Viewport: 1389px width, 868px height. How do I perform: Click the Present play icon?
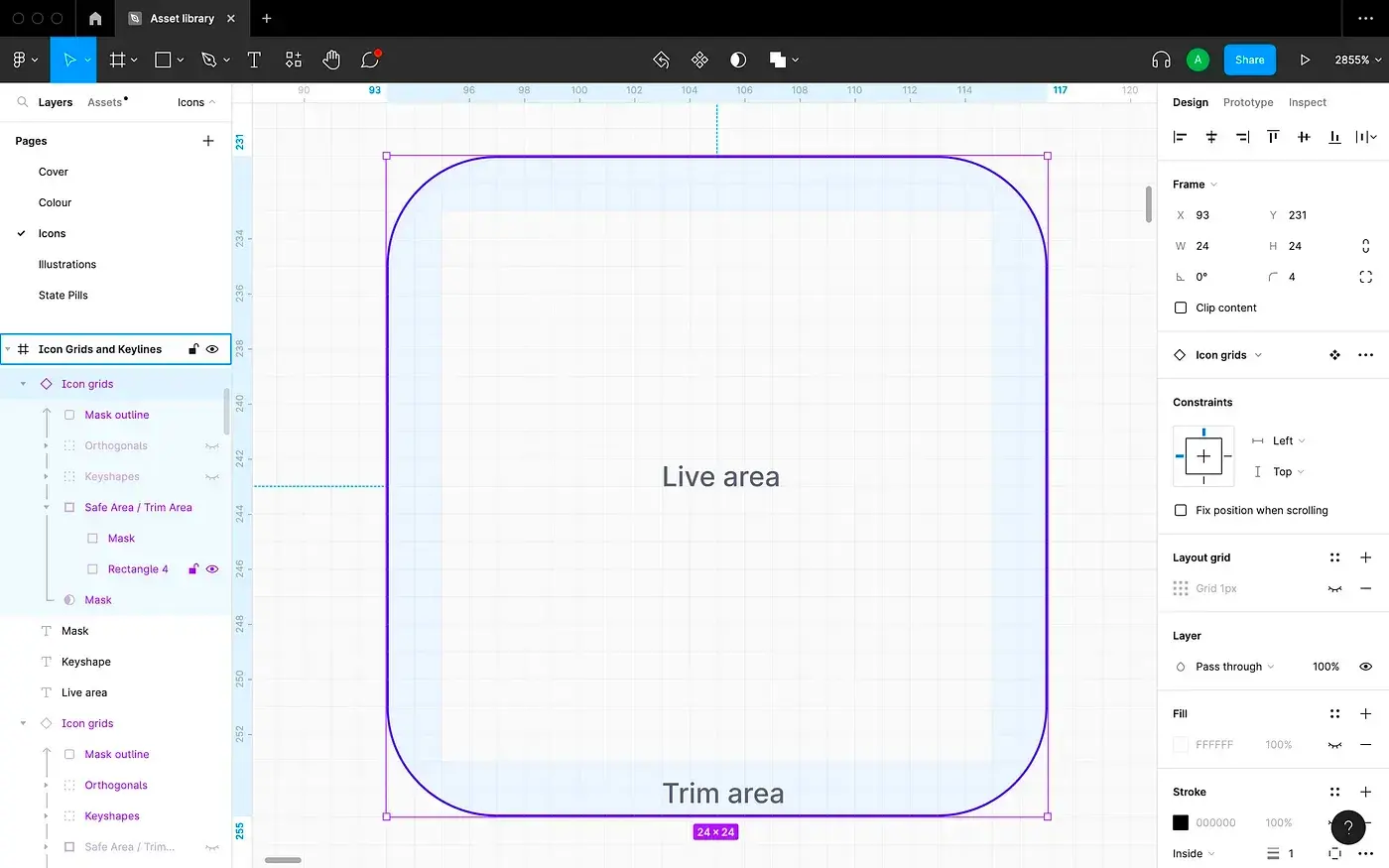(x=1305, y=60)
